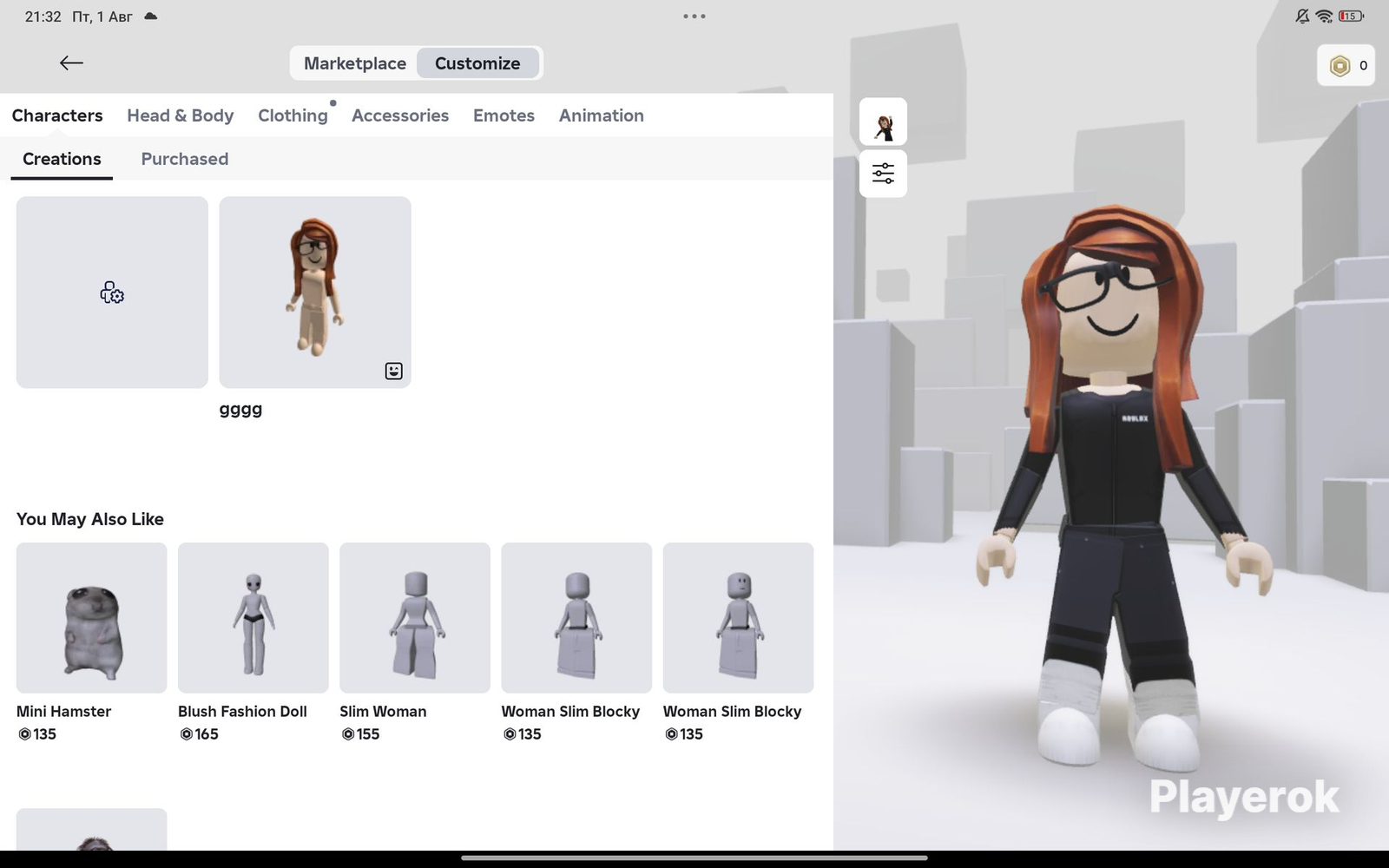
Task: Open the three-dot menu at top
Action: (694, 16)
